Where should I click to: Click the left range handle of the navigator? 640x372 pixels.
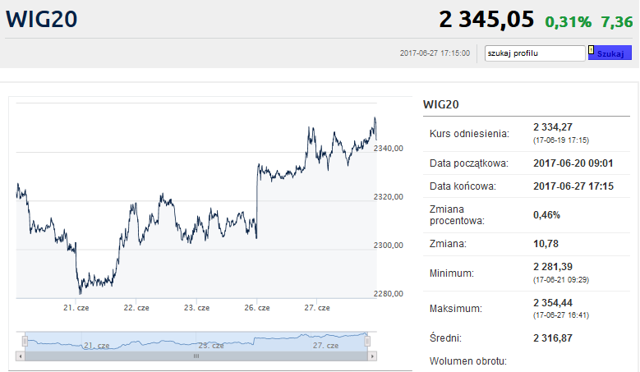click(25, 341)
